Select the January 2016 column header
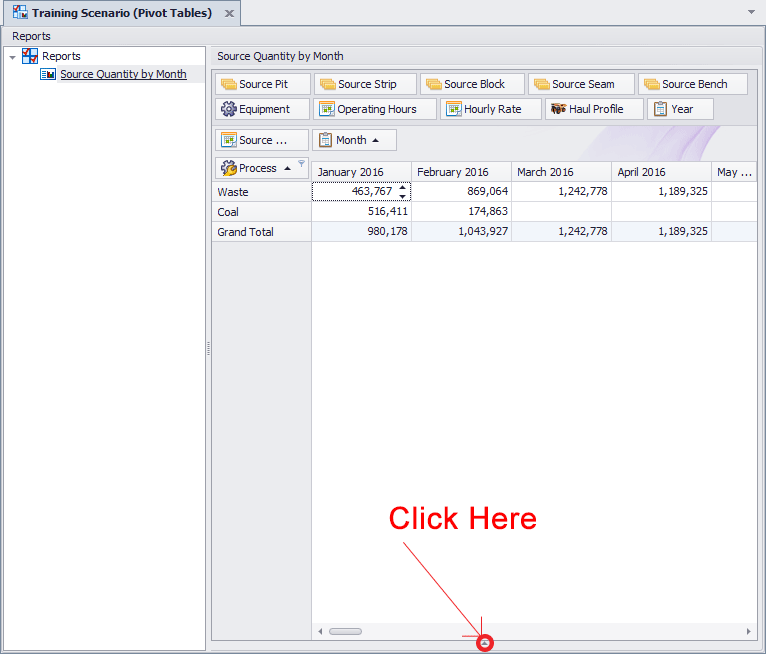The height and width of the screenshot is (654, 766). 362,172
